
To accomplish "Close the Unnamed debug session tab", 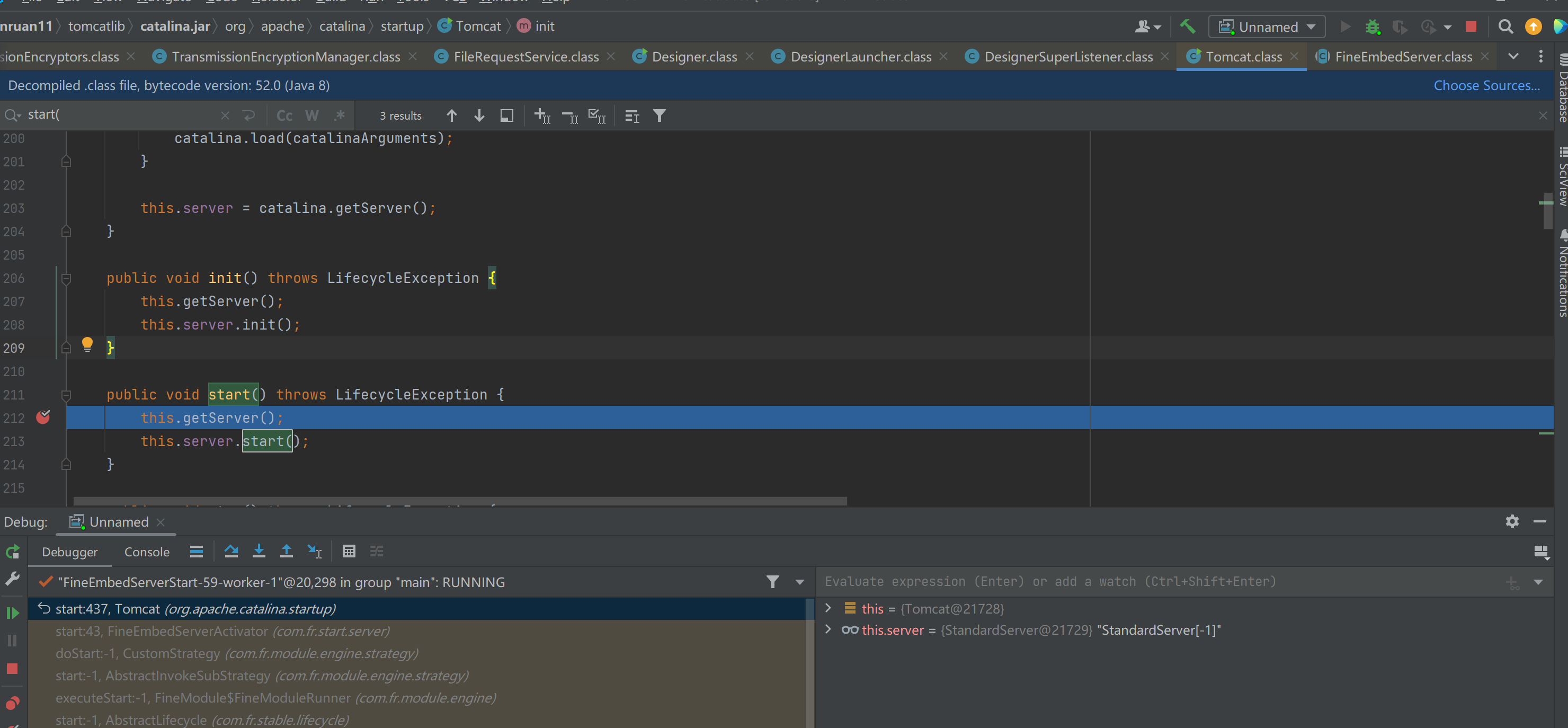I will [x=161, y=522].
